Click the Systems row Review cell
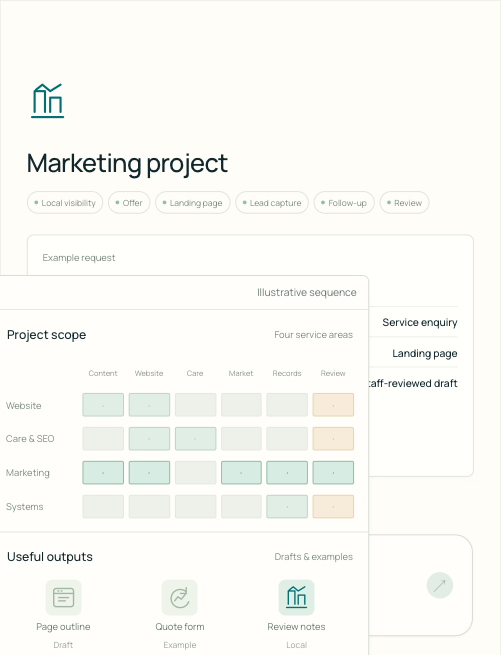The image size is (501, 655). point(333,507)
